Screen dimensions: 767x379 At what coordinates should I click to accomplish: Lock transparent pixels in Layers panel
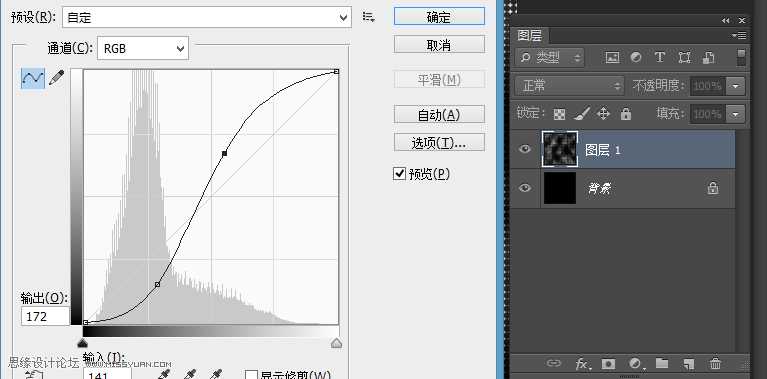559,114
